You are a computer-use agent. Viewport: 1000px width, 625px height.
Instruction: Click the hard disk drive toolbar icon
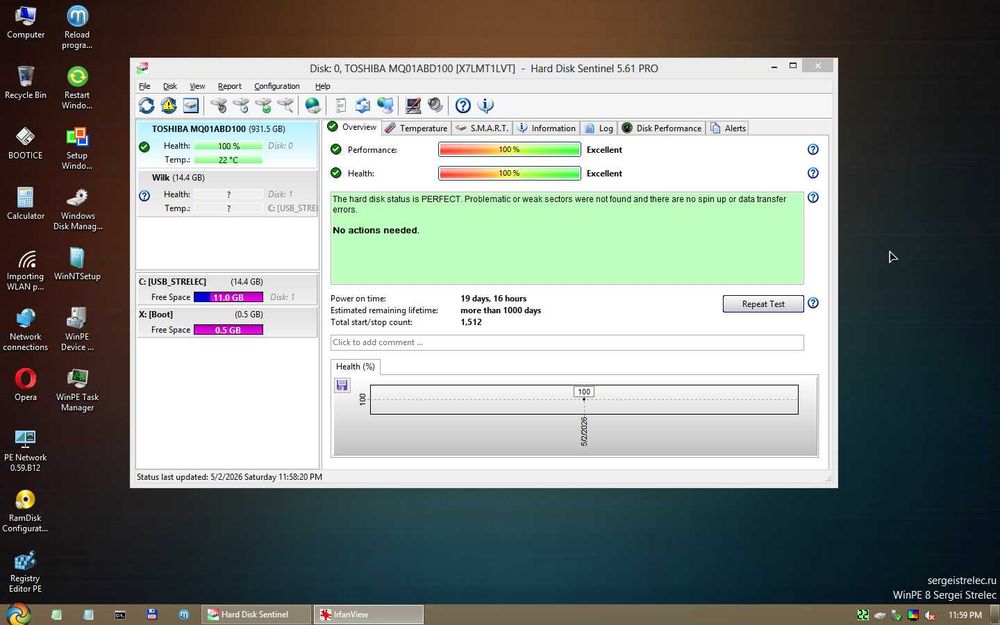(x=191, y=105)
